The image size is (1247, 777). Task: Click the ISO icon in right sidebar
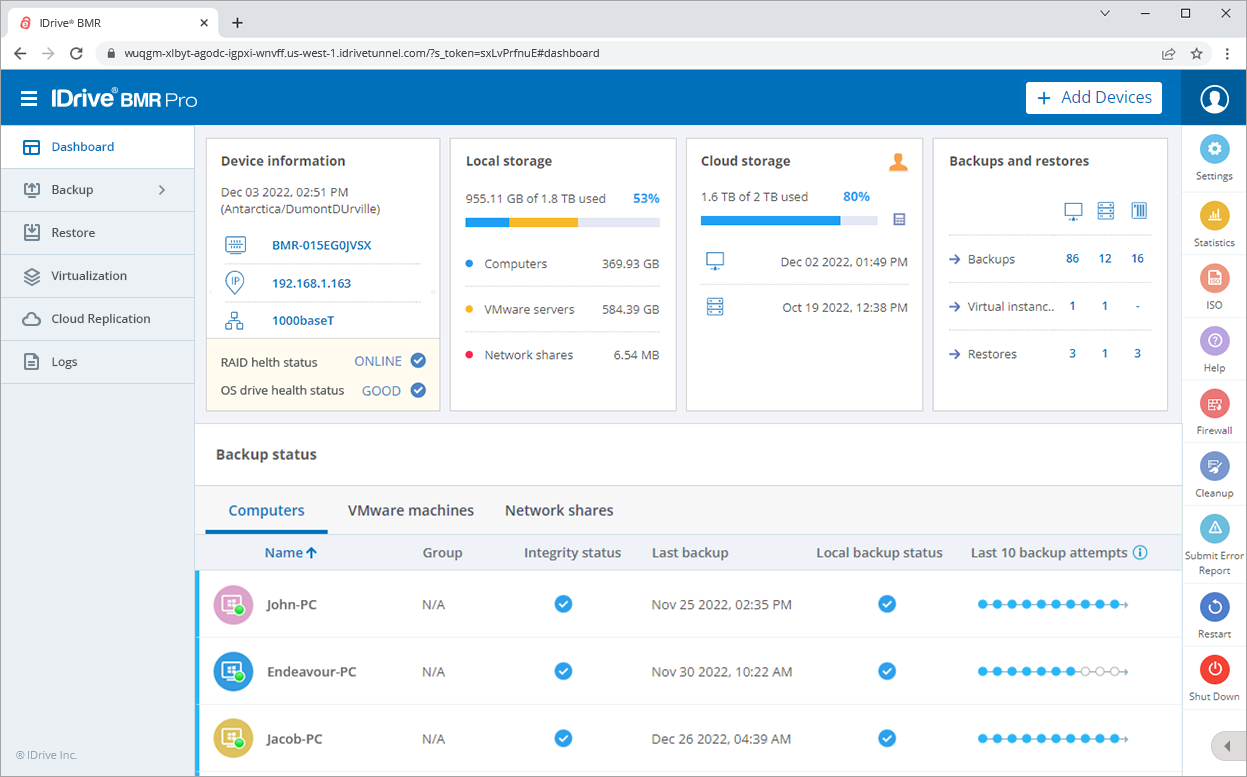tap(1214, 278)
